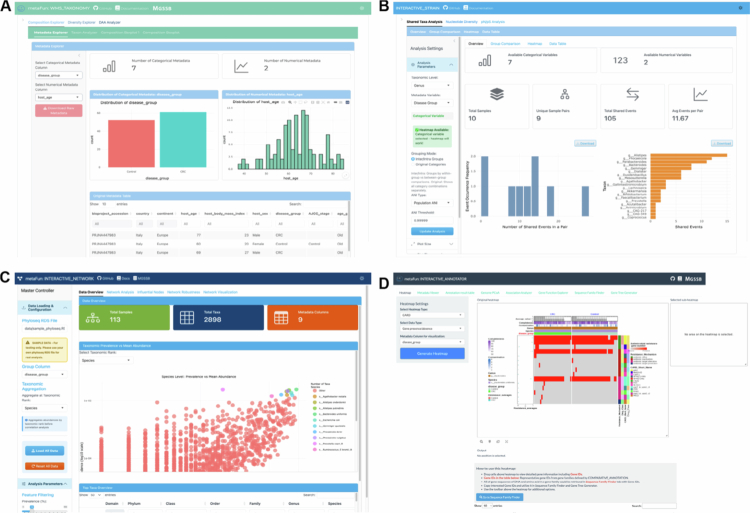
Task: Click the GitHub icon in the INTERACTIVE_NETWORK header
Action: [x=99, y=278]
